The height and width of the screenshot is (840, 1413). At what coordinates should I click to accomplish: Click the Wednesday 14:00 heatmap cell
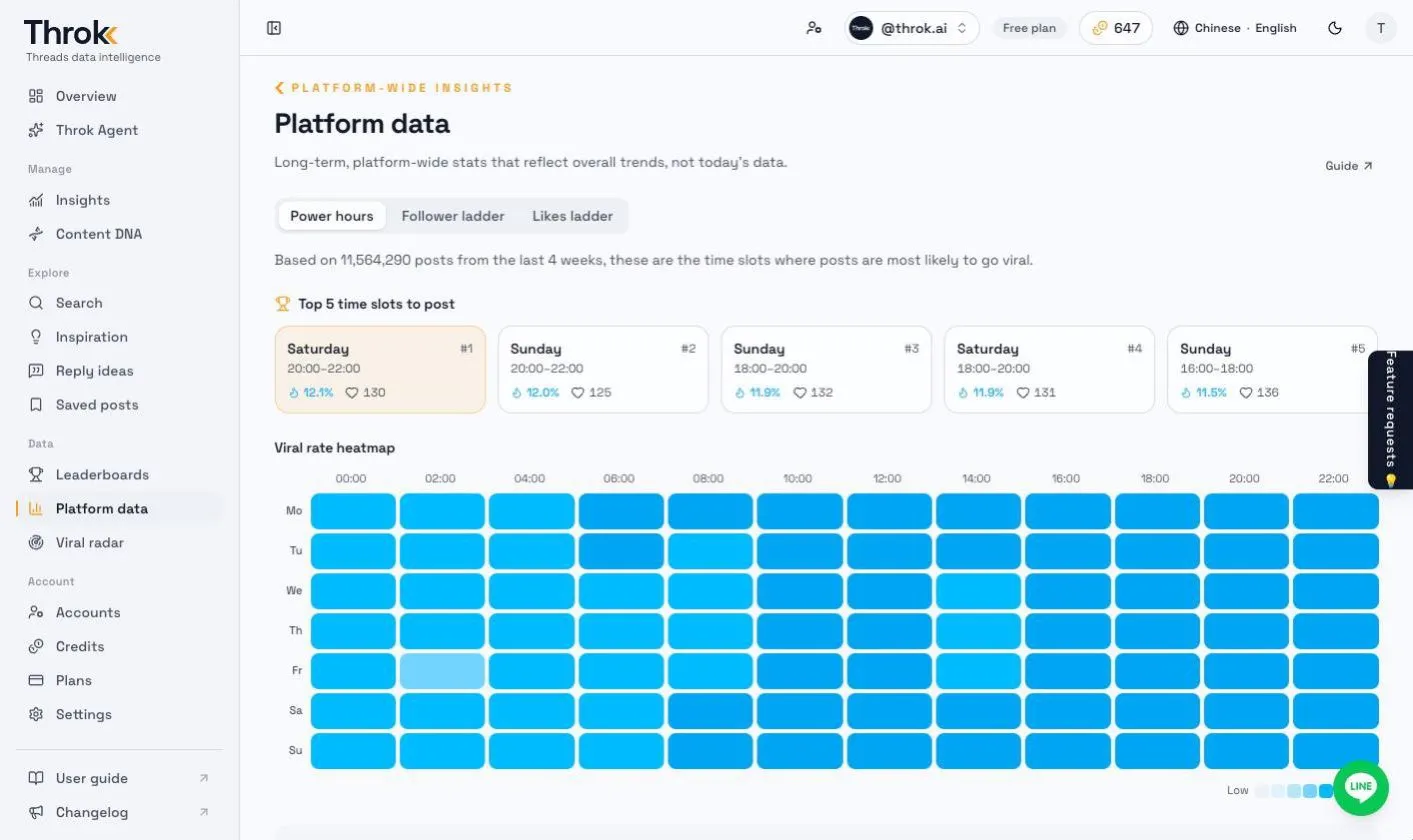coord(978,591)
